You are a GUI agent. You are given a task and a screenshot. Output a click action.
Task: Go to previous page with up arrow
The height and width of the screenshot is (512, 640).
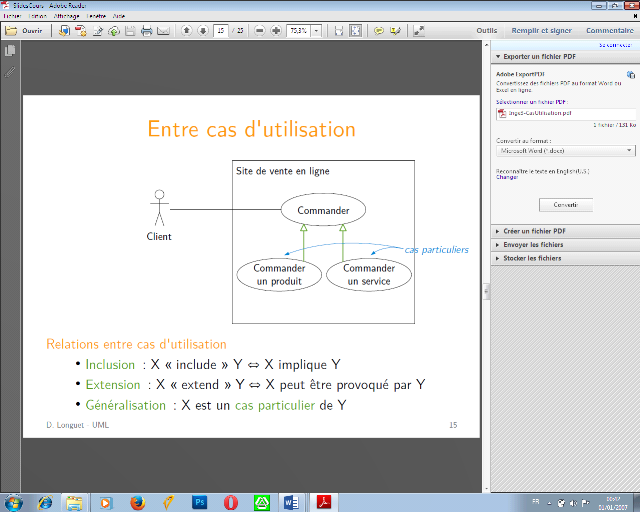[186, 31]
